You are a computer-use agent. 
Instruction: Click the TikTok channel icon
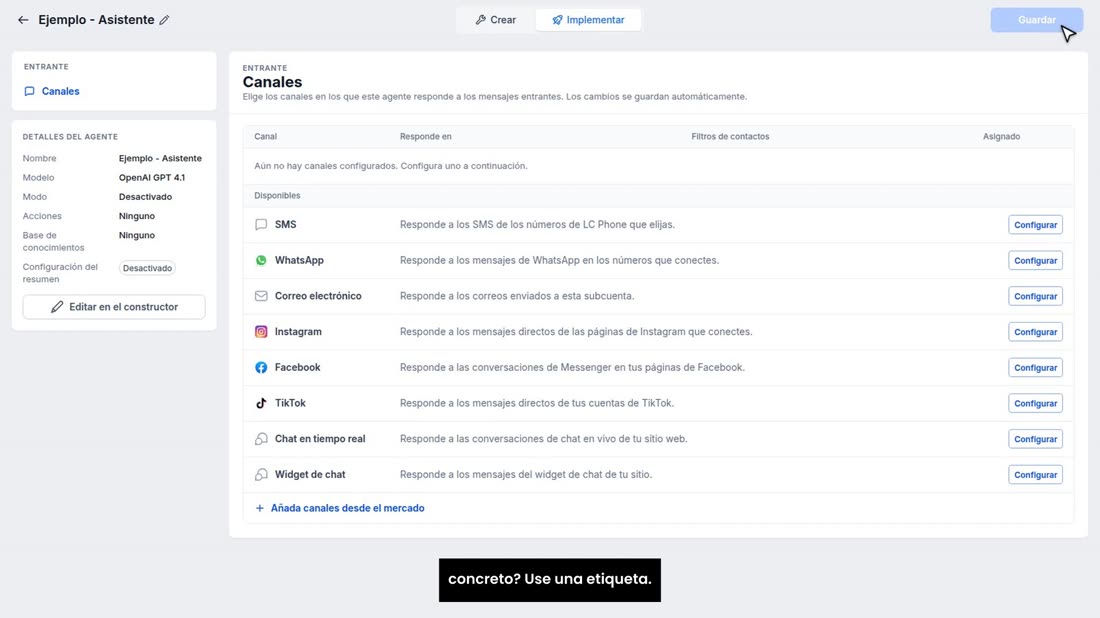[x=261, y=403]
